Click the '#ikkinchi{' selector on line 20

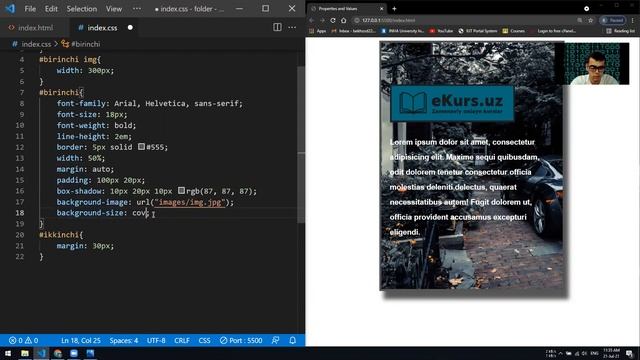61,235
